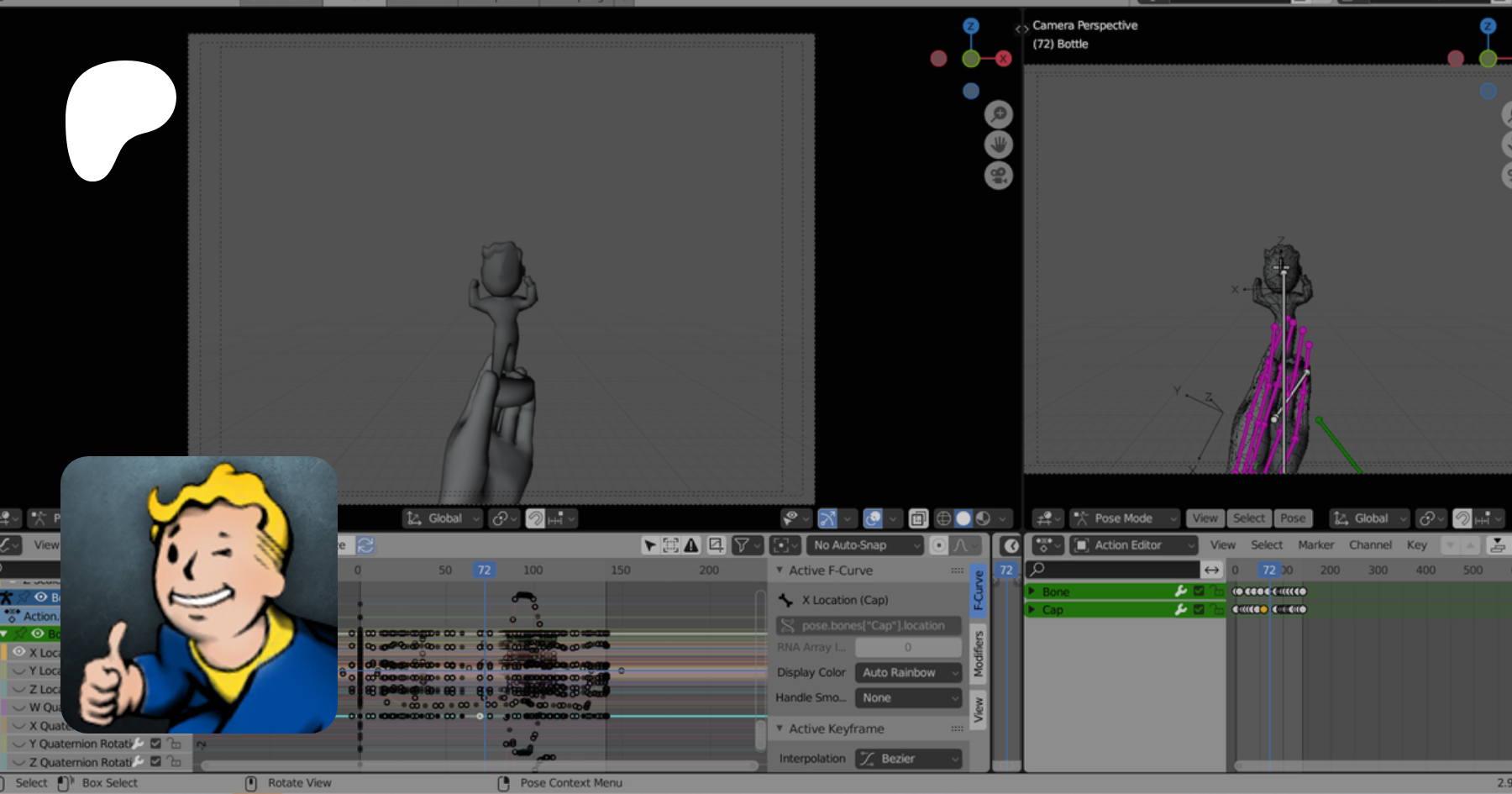
Task: Click the Pose button in the right viewport header
Action: (1293, 518)
